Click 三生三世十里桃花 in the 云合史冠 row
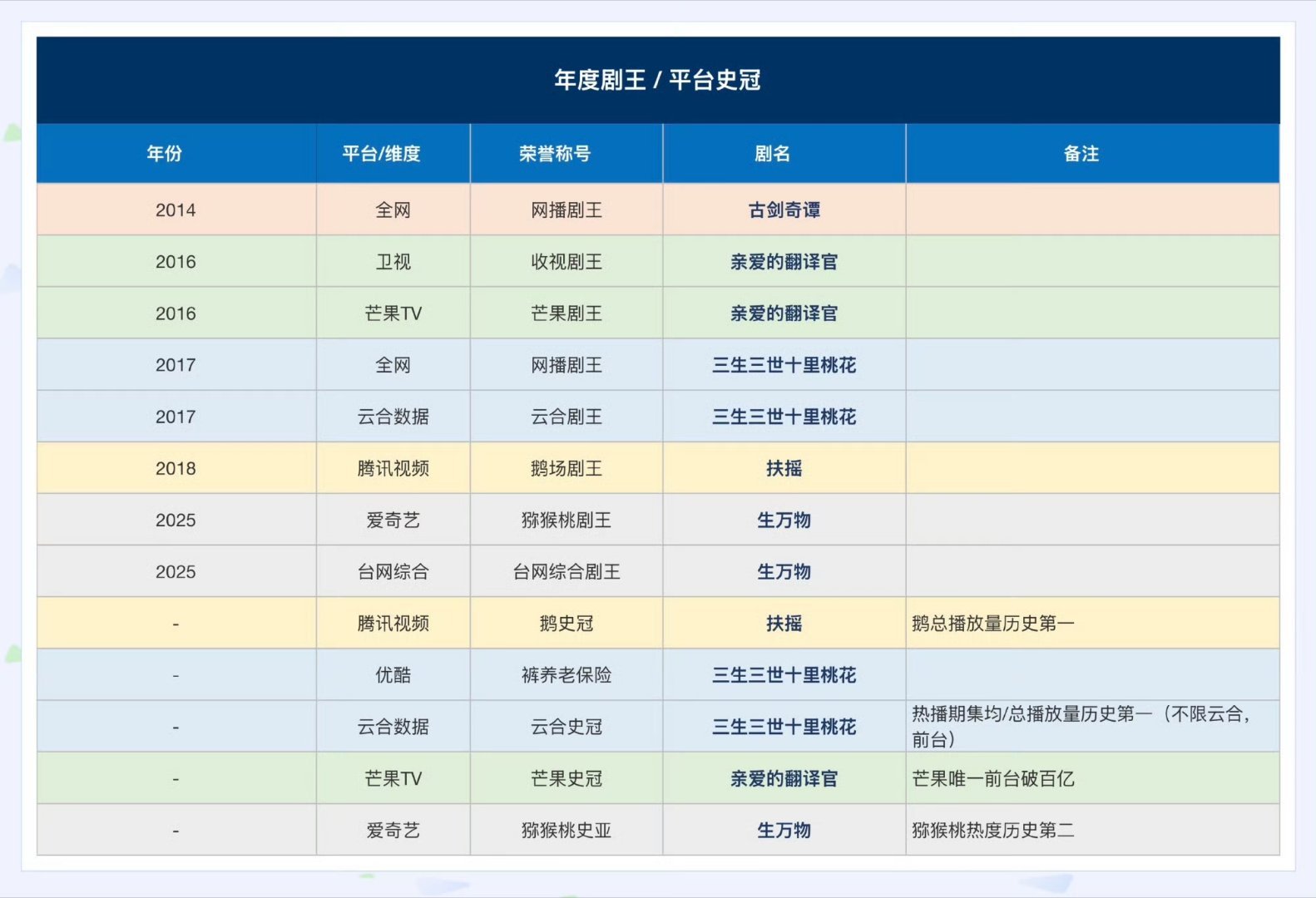This screenshot has height=898, width=1316. click(x=784, y=727)
